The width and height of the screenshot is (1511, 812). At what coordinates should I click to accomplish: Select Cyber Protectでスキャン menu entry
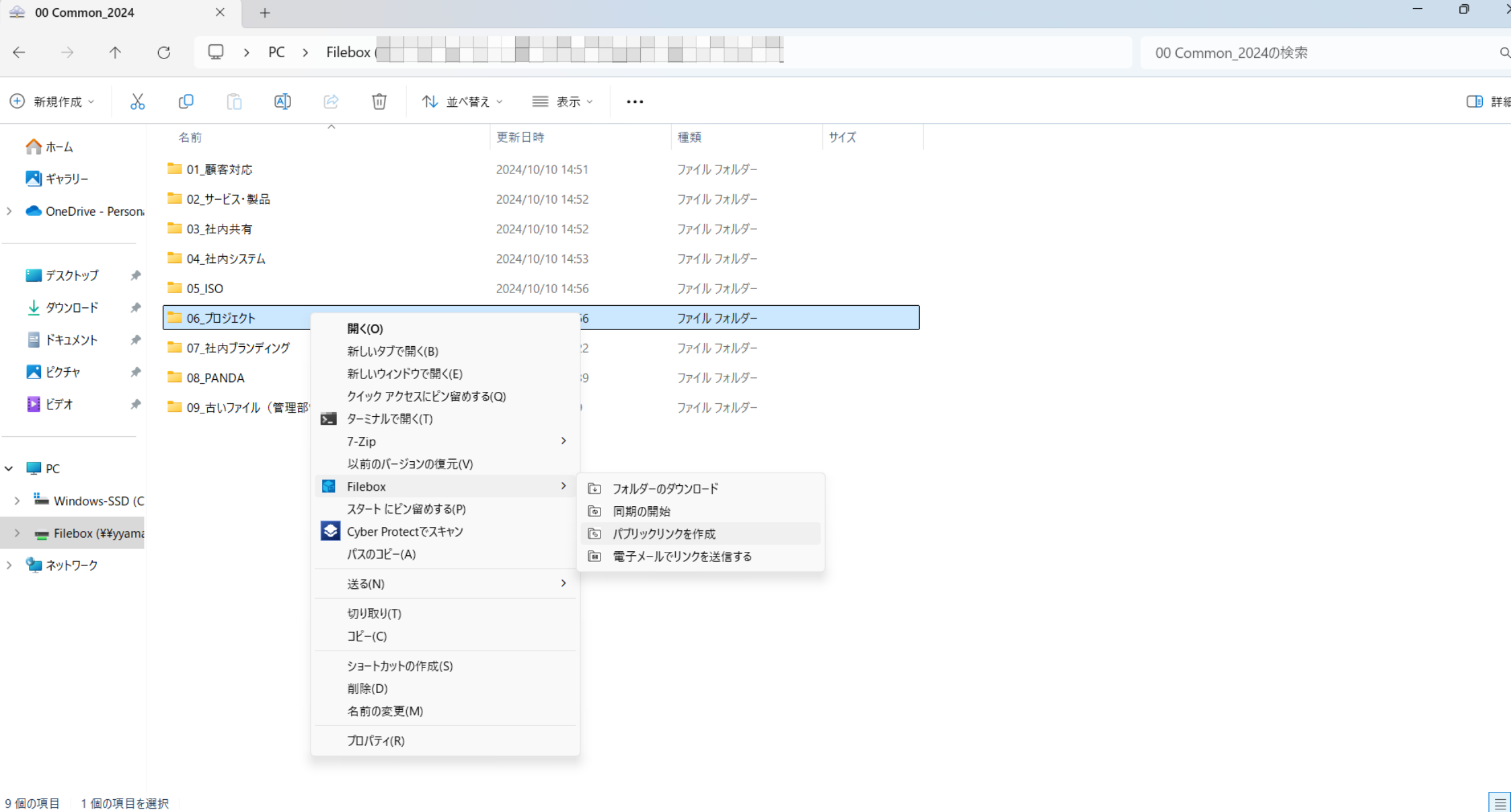pos(404,532)
